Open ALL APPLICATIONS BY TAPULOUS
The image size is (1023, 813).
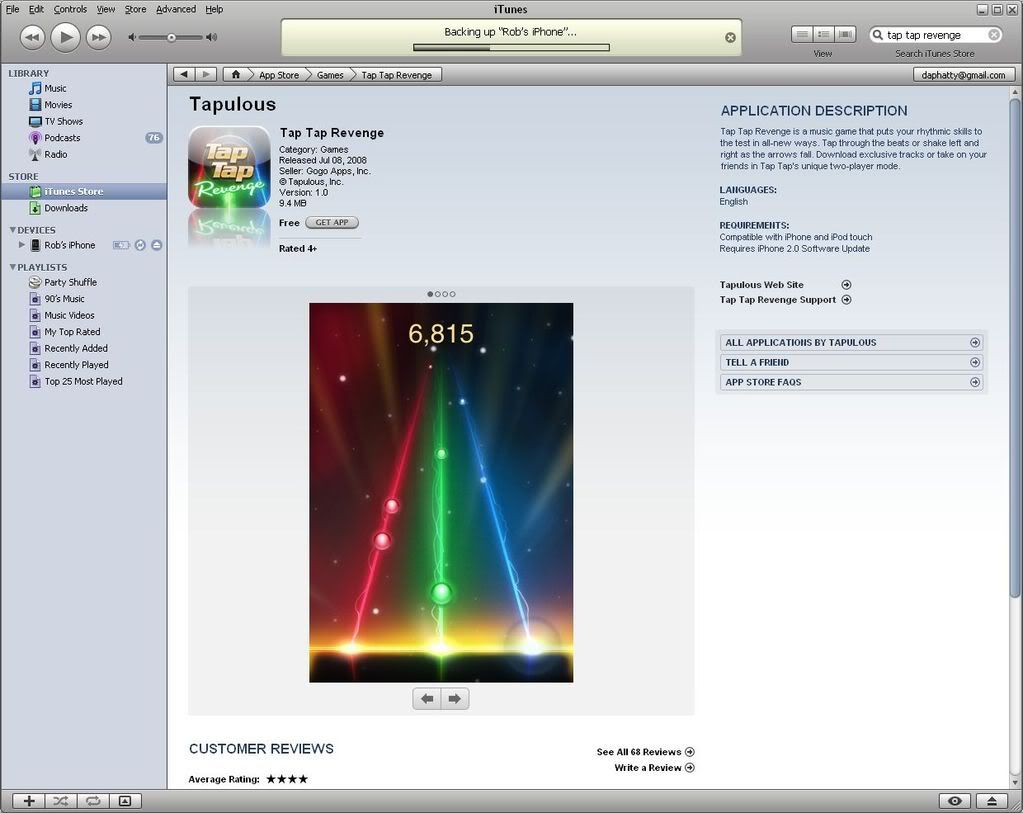point(852,343)
